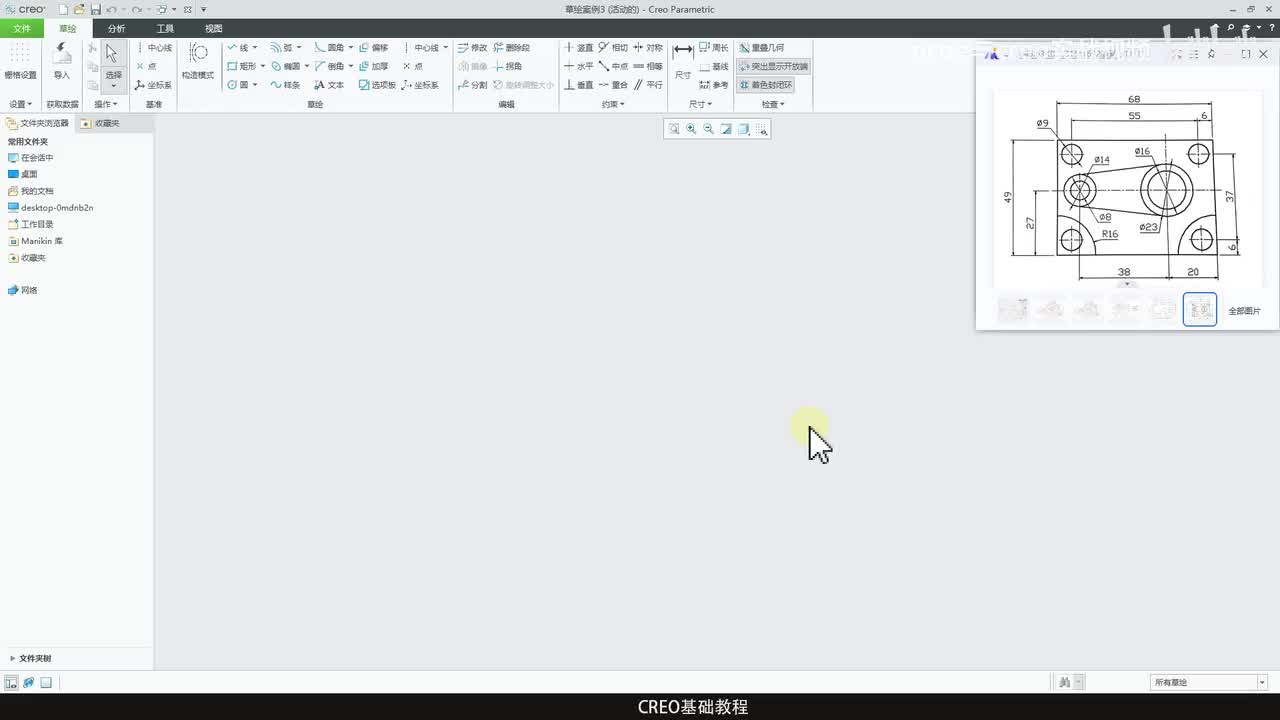Click the Zoom In icon in graphics toolbar
The height and width of the screenshot is (720, 1280).
(691, 129)
